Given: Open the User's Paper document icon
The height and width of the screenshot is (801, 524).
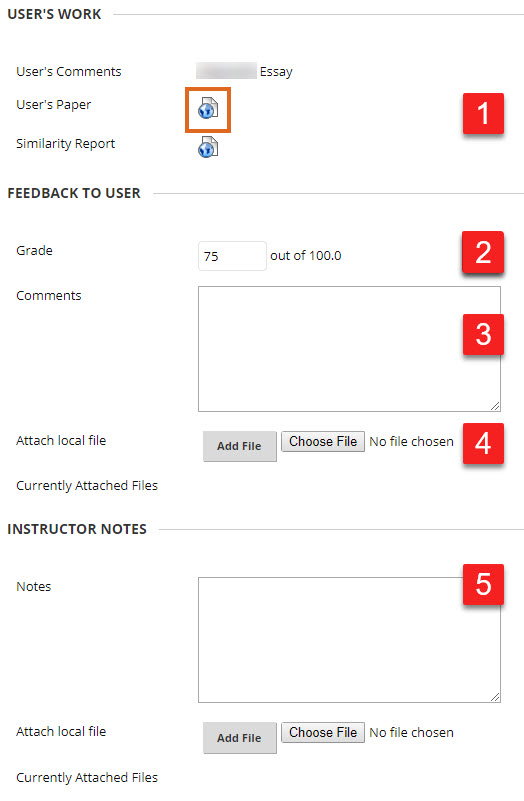Looking at the screenshot, I should pyautogui.click(x=208, y=108).
